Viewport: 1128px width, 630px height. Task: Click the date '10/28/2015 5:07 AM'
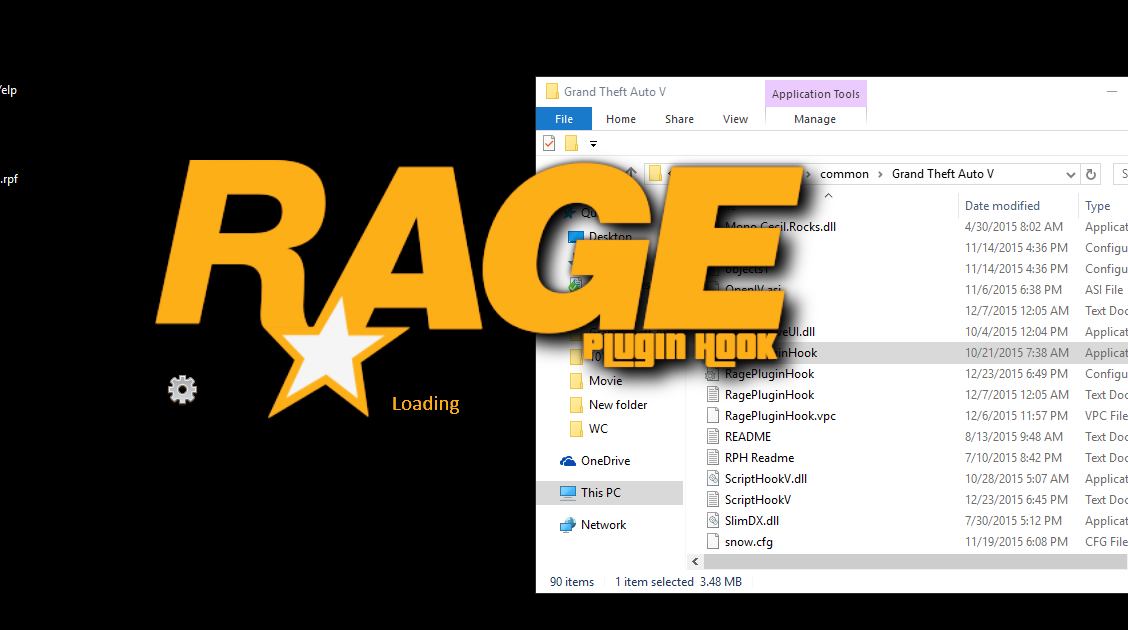point(1016,478)
